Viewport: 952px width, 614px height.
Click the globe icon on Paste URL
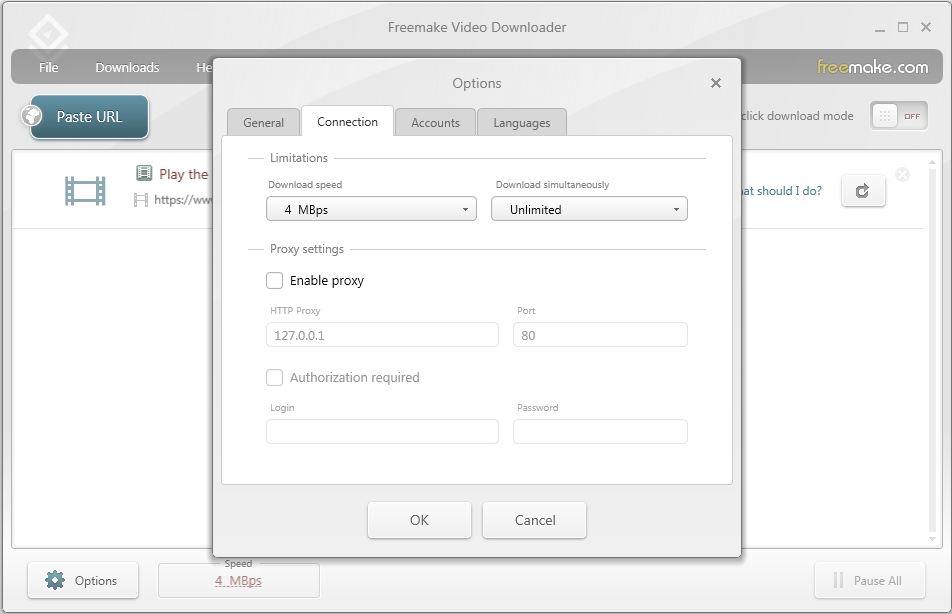coord(32,116)
